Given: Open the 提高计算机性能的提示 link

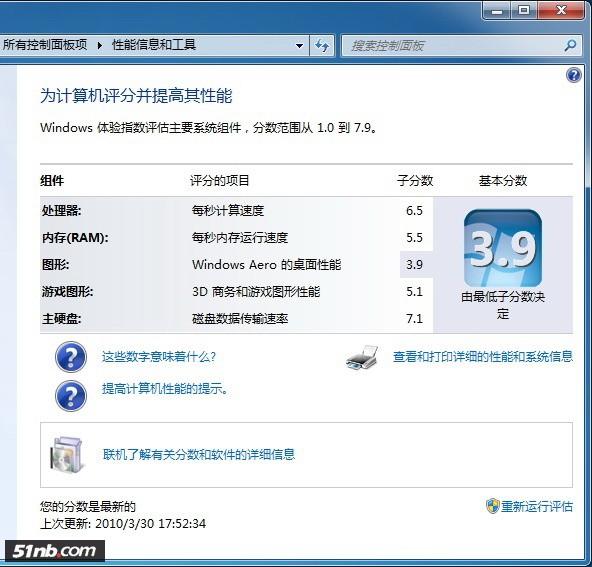Looking at the screenshot, I should (x=165, y=388).
